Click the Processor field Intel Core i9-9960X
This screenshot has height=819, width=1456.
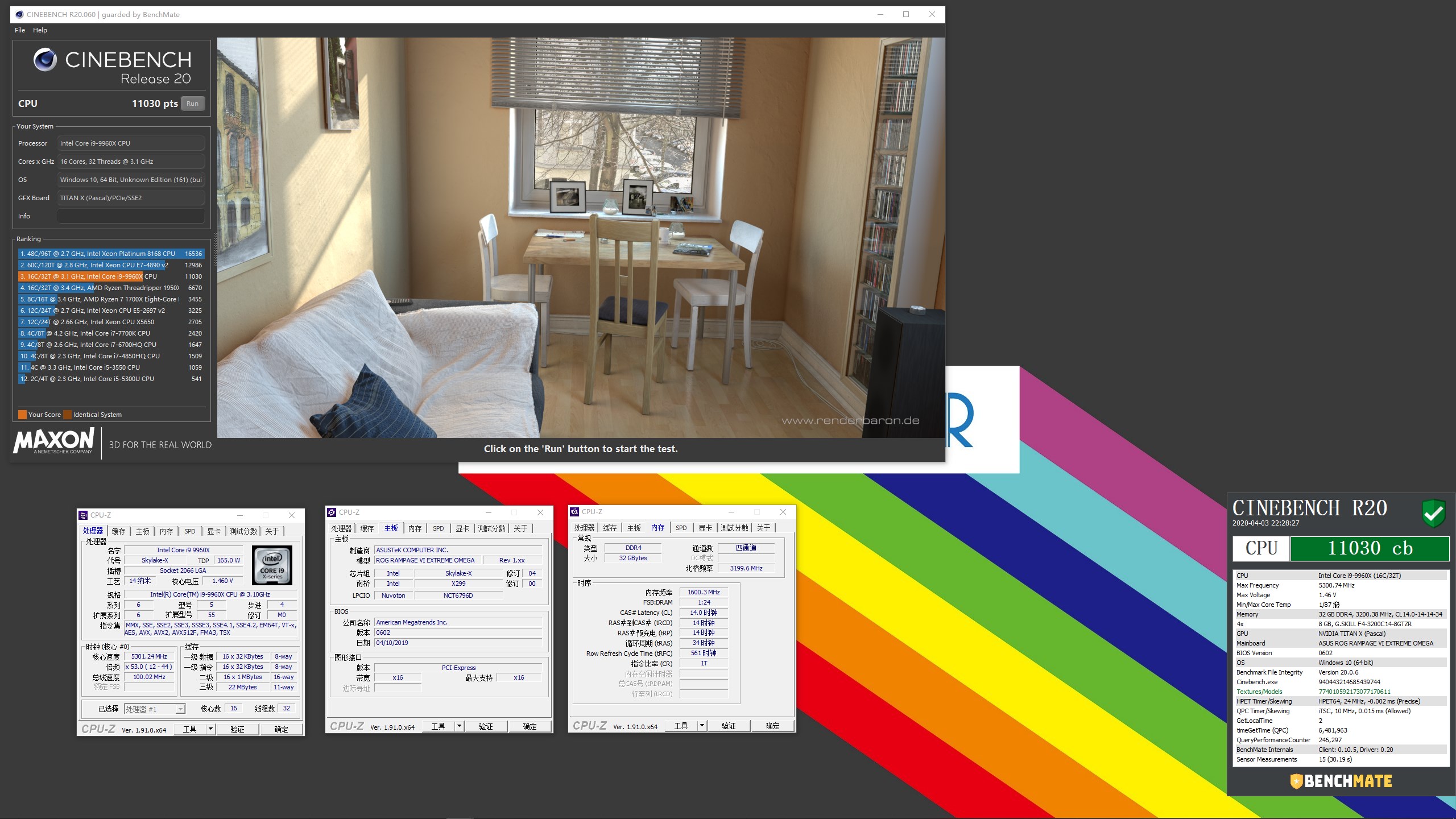click(131, 143)
